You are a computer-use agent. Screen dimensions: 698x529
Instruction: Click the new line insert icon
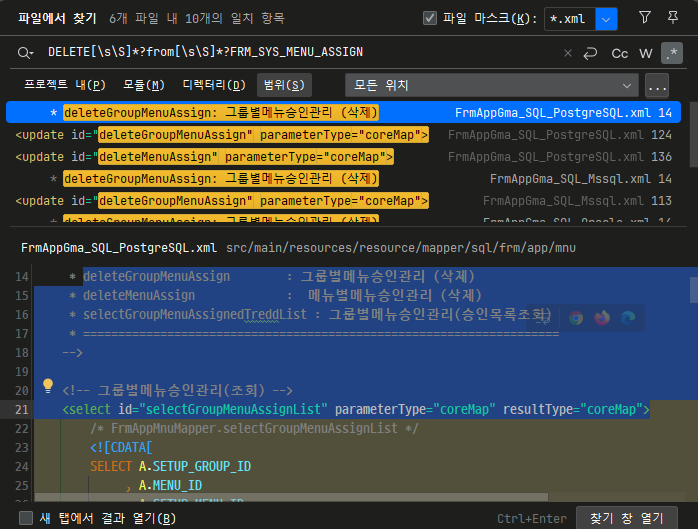point(591,52)
